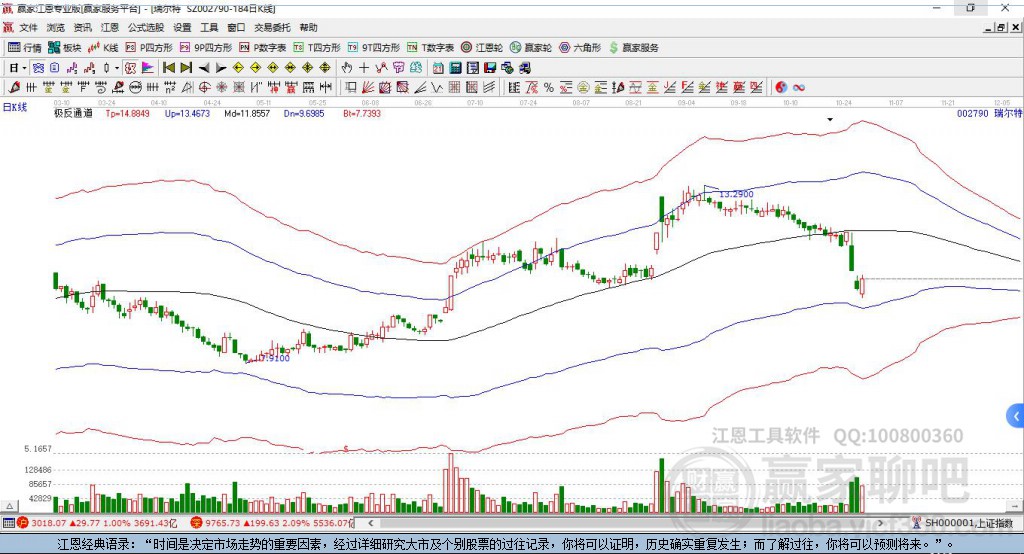Image resolution: width=1024 pixels, height=554 pixels.
Task: Open the 9T四方形 tool
Action: [x=374, y=48]
